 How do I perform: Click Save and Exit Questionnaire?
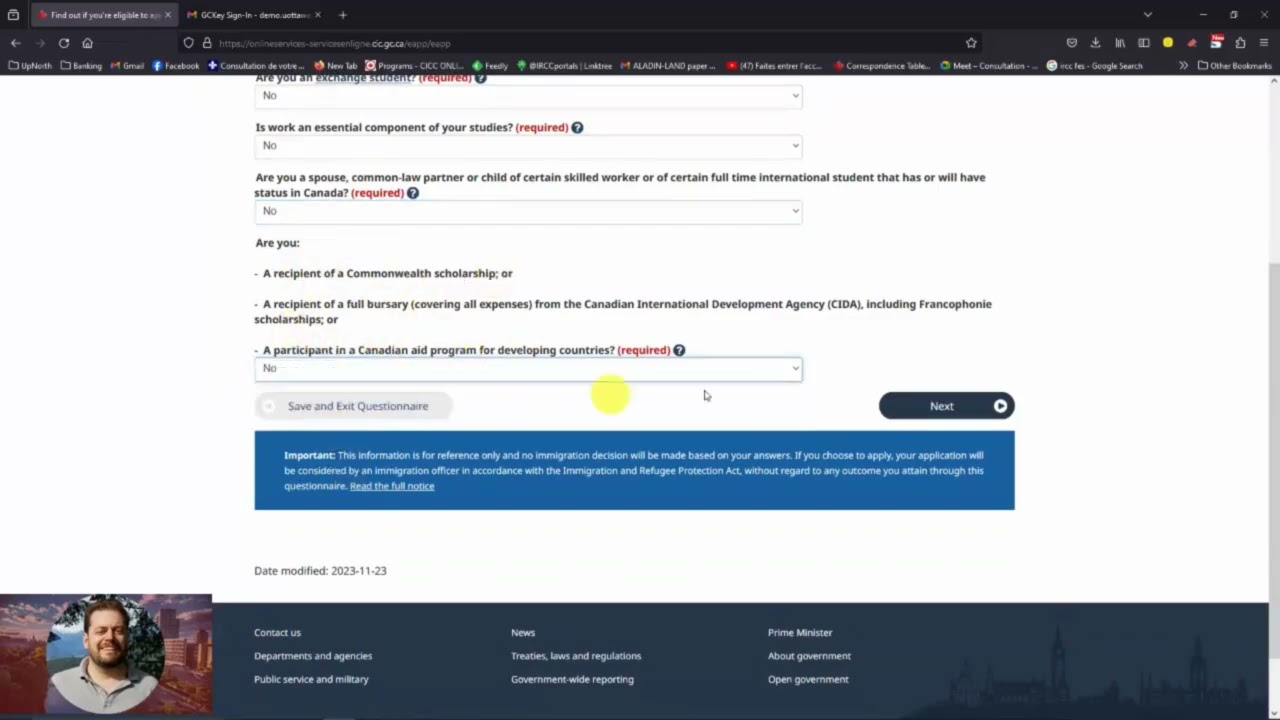click(x=354, y=406)
